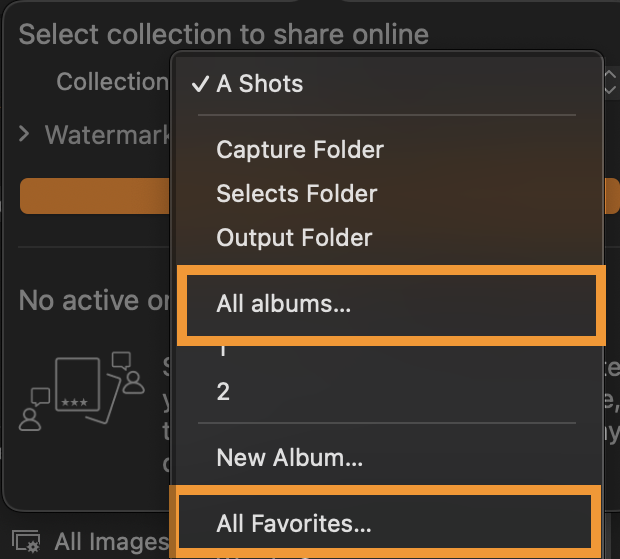Expand the Watermark section chevron
This screenshot has height=559, width=620.
pyautogui.click(x=24, y=134)
